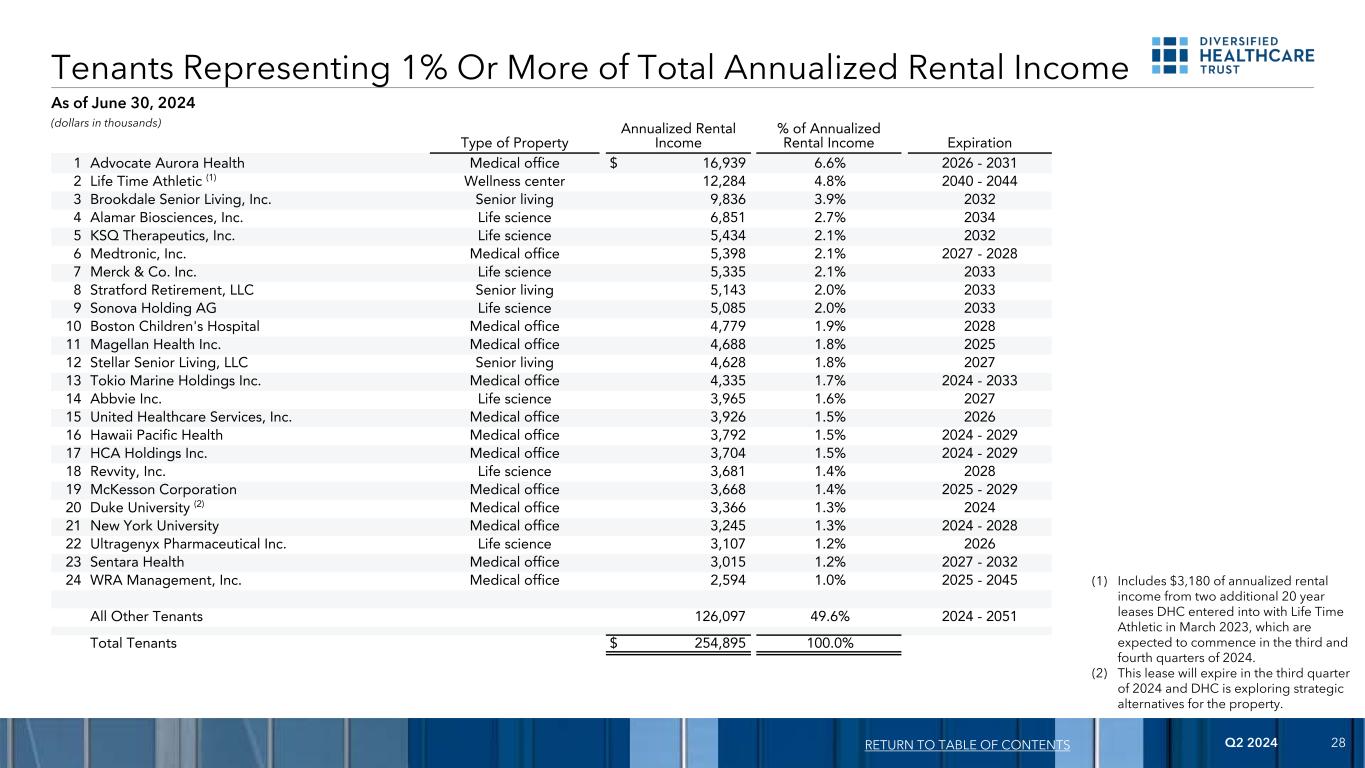Select the Annualized Rental Income column header
Viewport: 1365px width, 768px height.
pyautogui.click(x=678, y=135)
